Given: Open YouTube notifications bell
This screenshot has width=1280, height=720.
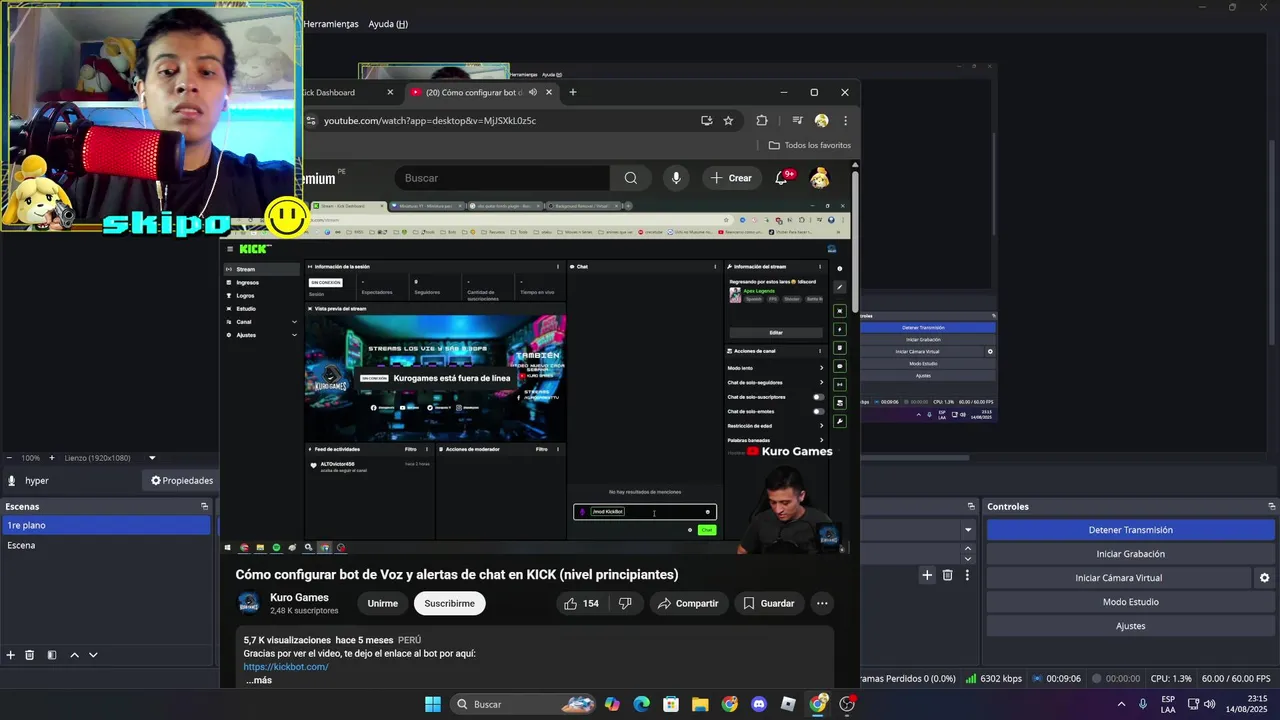Looking at the screenshot, I should (783, 178).
